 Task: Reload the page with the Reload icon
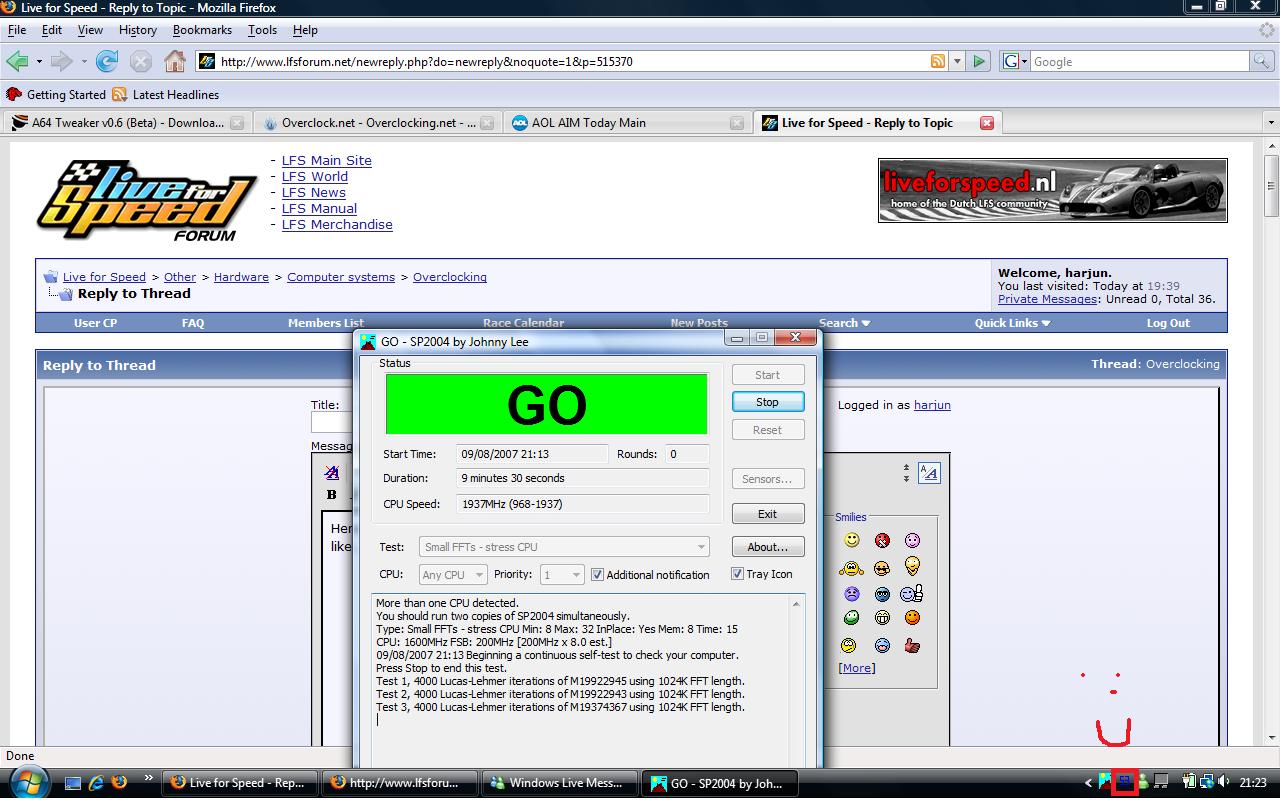(x=107, y=61)
